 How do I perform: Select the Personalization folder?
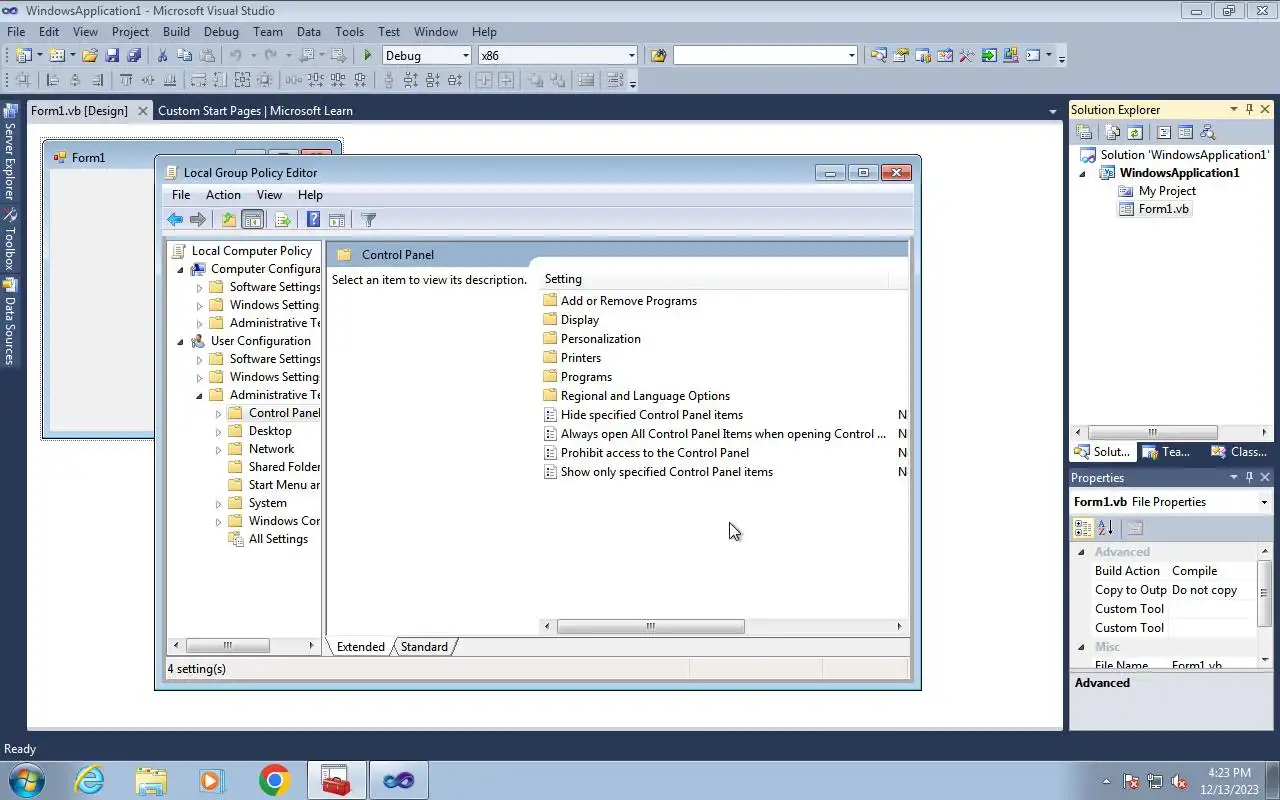(x=601, y=339)
